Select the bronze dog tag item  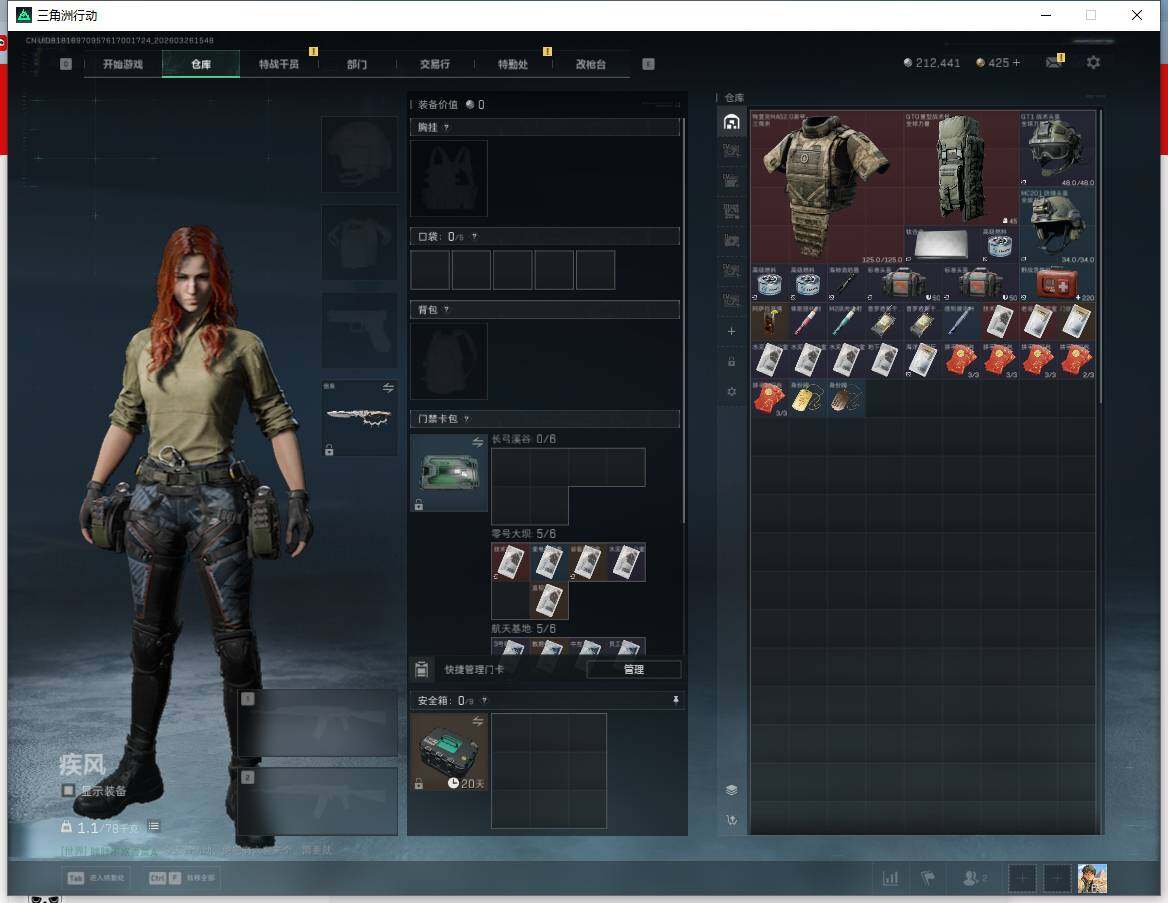click(x=845, y=399)
